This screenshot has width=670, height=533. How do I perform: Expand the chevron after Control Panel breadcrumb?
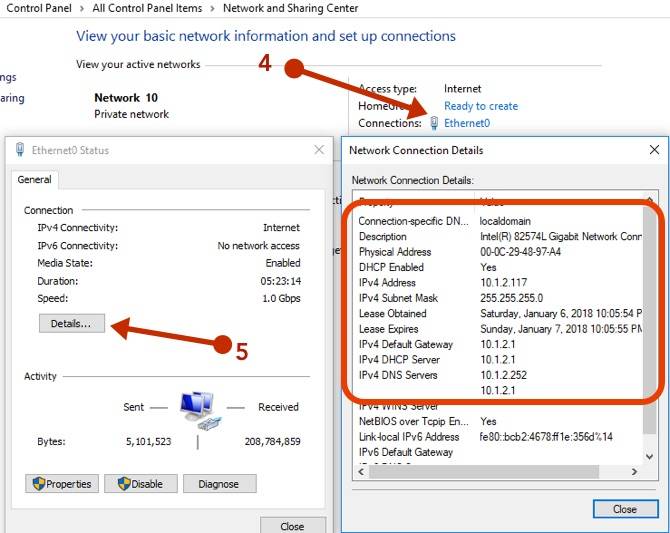coord(82,8)
